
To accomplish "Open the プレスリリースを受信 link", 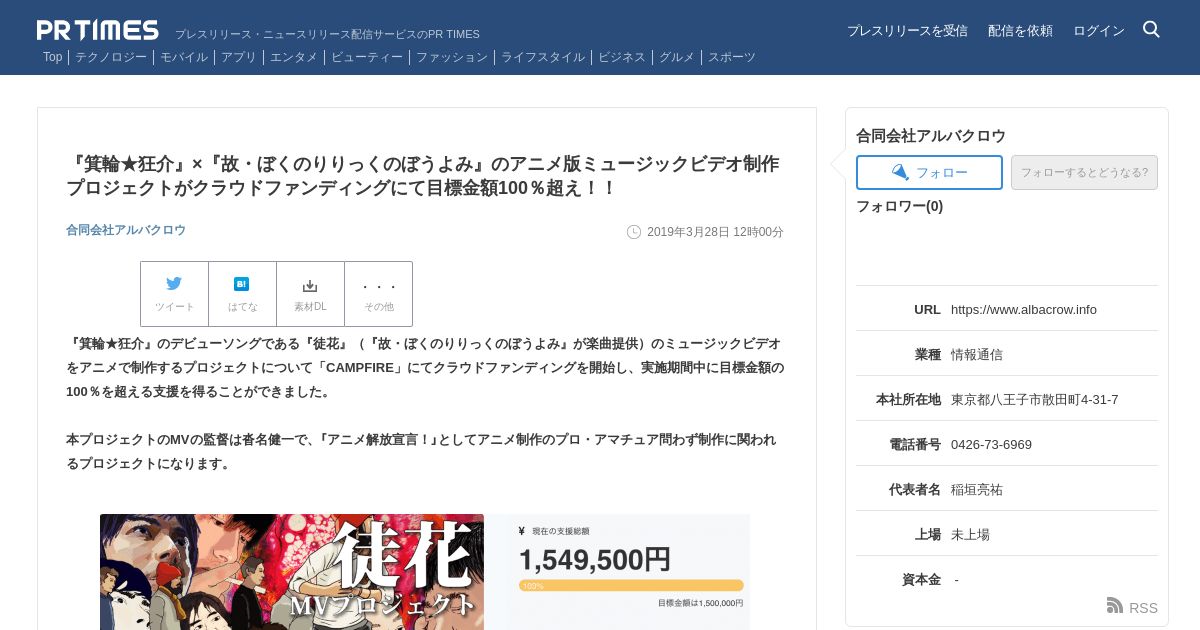I will pos(907,31).
